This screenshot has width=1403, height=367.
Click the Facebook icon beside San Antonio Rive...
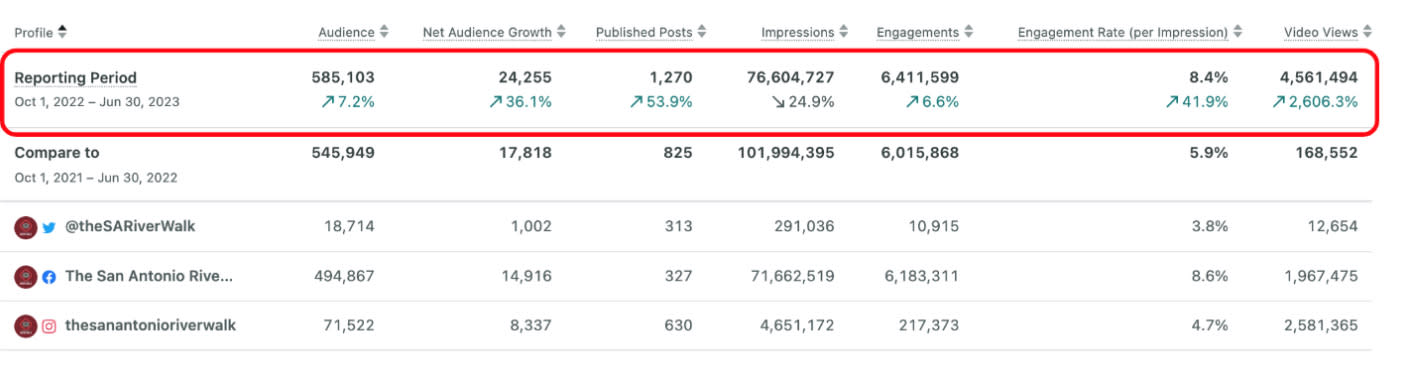(x=49, y=276)
